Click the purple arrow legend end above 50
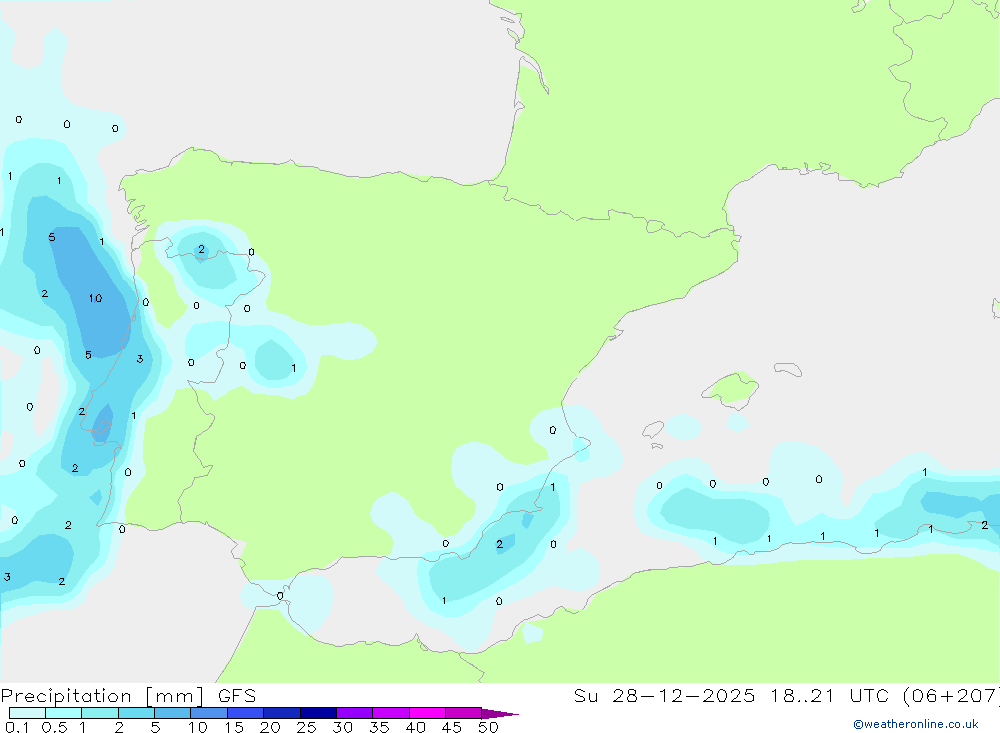Screen dimensions: 1000x733 [x=499, y=714]
